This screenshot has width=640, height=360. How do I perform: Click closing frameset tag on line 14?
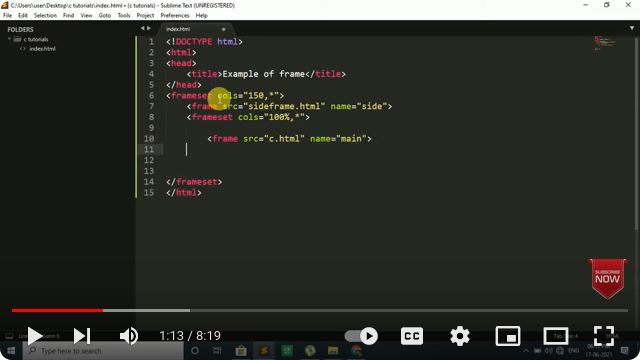point(194,182)
